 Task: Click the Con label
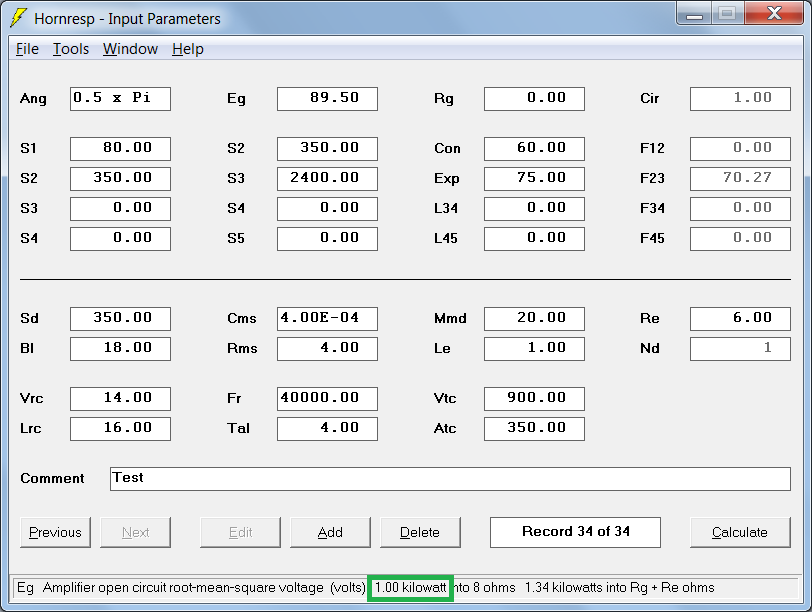(x=447, y=149)
